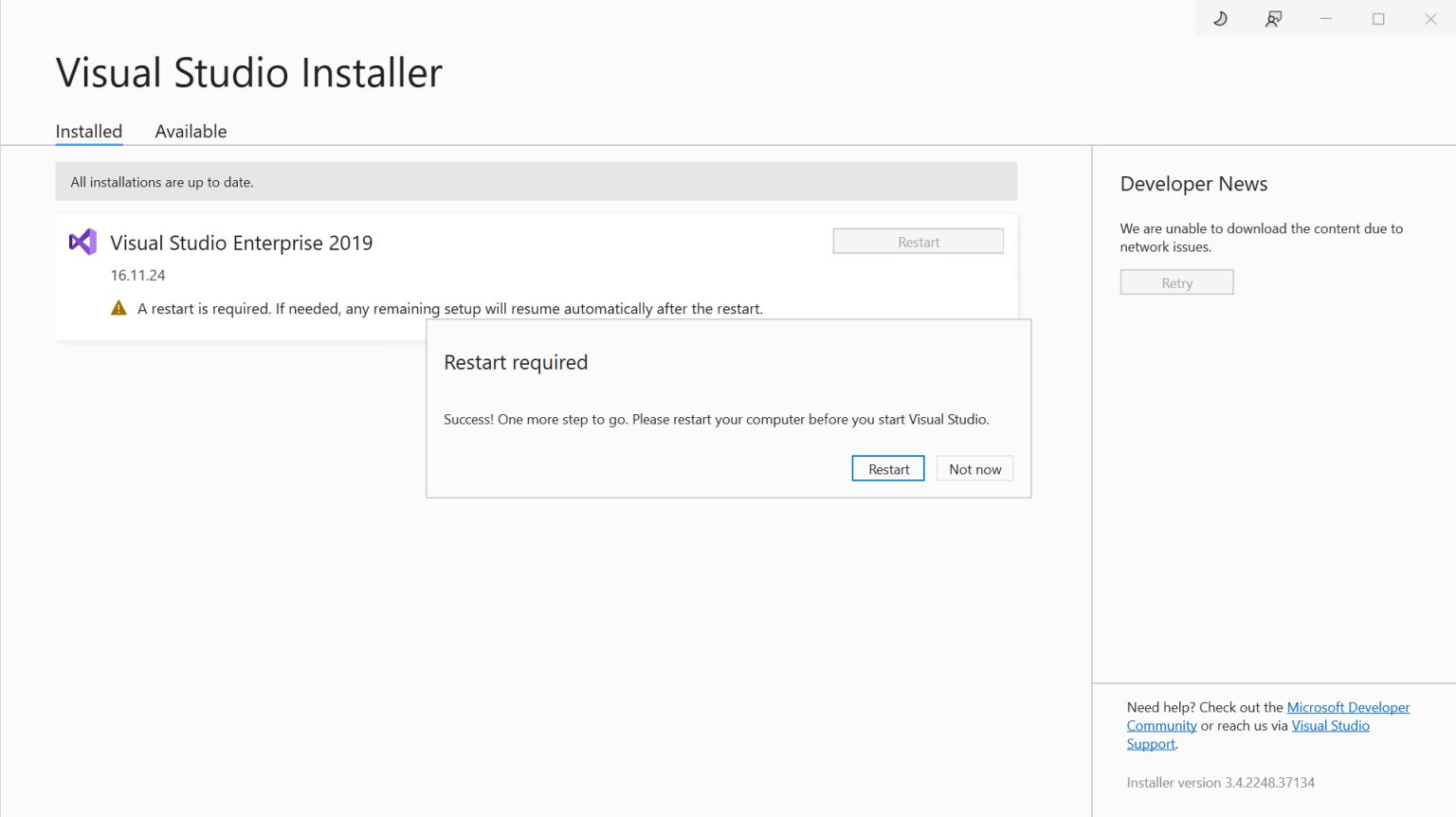Click version number 16.11.24

coord(137,275)
